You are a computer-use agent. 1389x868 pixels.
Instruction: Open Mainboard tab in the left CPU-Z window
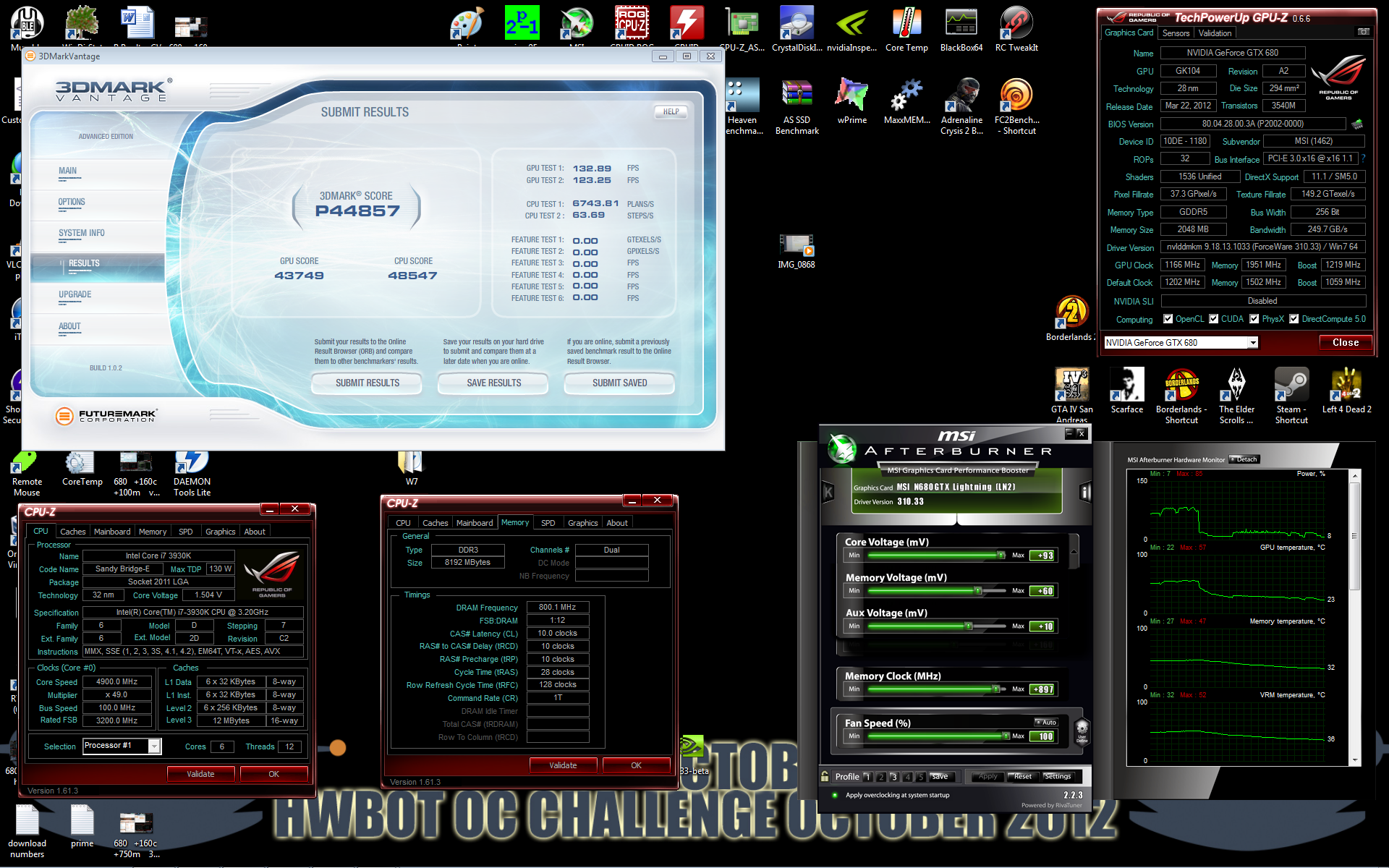click(112, 532)
